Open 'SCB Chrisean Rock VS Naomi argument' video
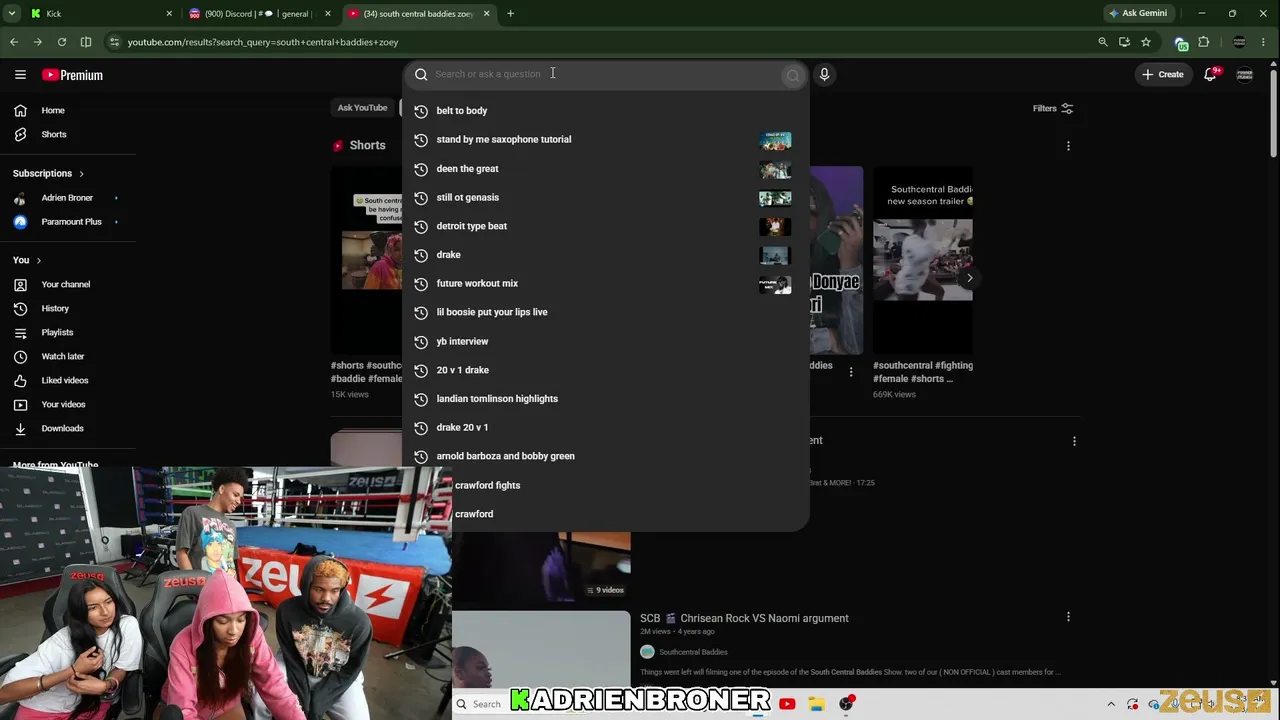 pos(744,618)
